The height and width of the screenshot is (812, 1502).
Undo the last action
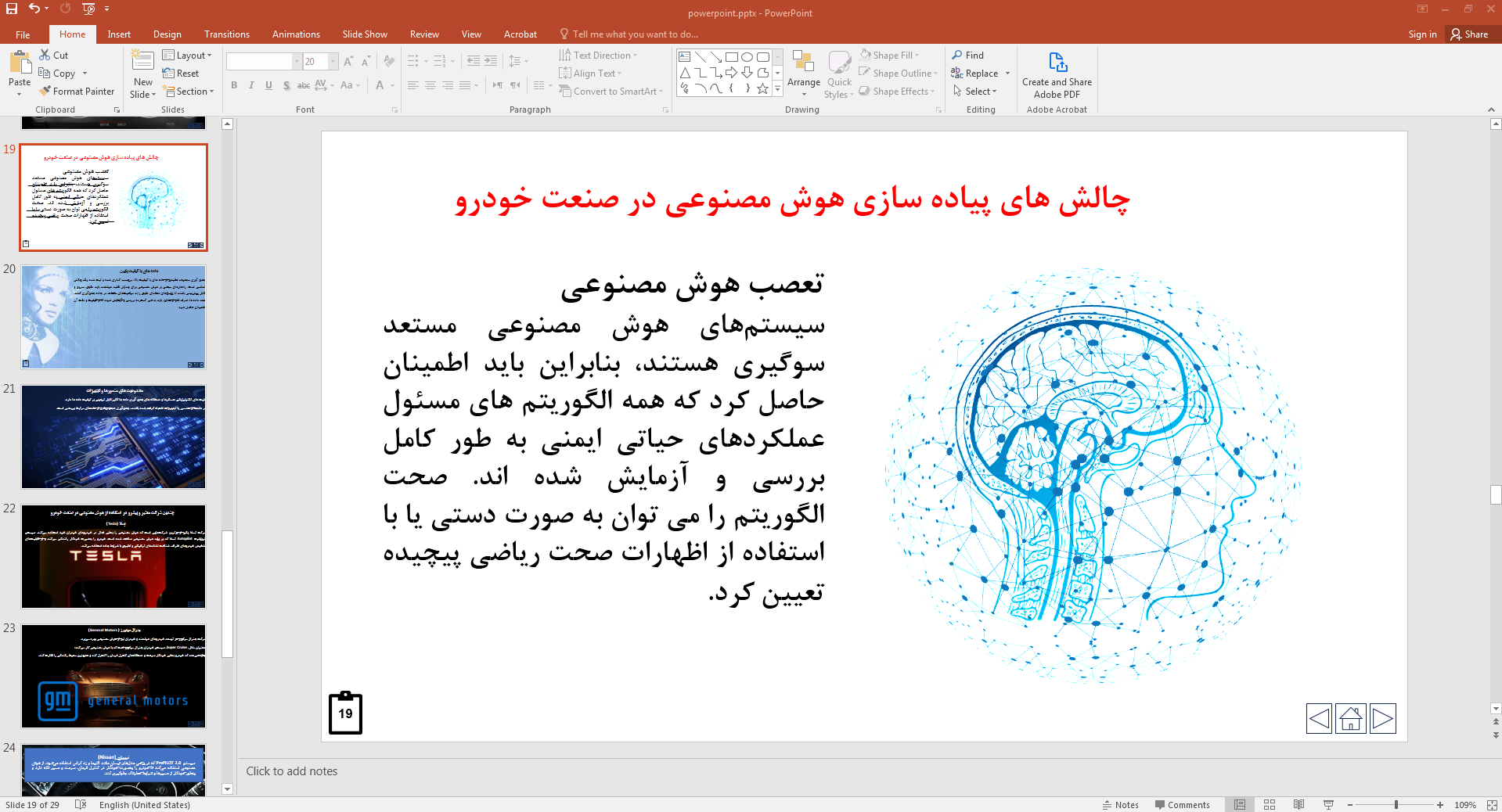pos(34,9)
